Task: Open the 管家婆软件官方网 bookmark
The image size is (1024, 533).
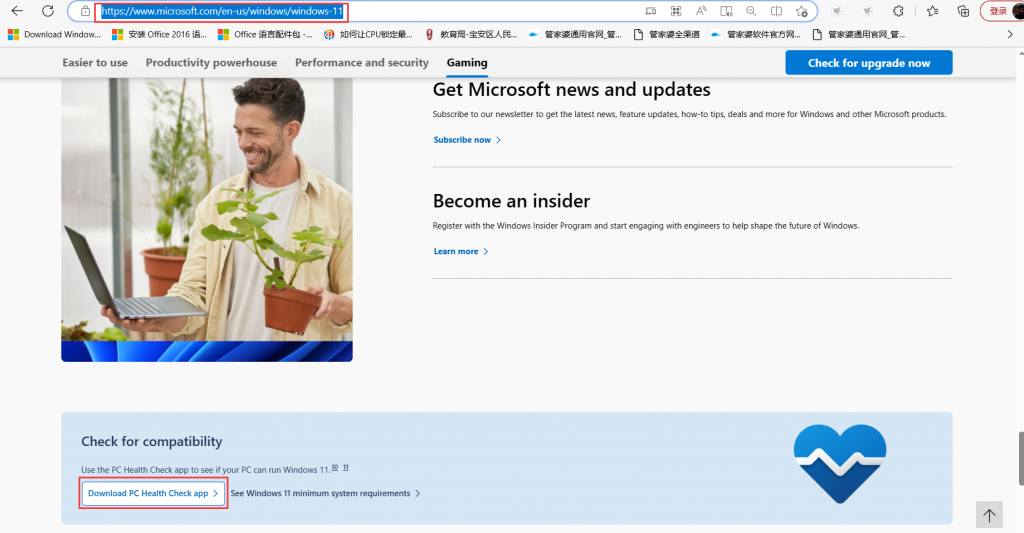Action: (x=756, y=35)
